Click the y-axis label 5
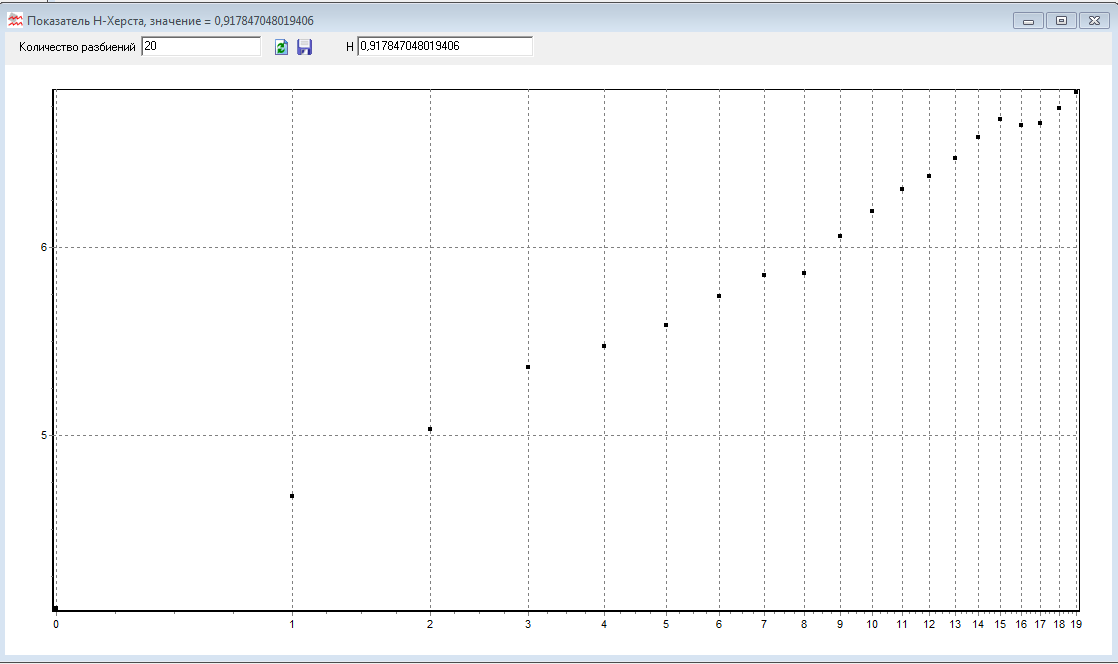 coord(43,435)
